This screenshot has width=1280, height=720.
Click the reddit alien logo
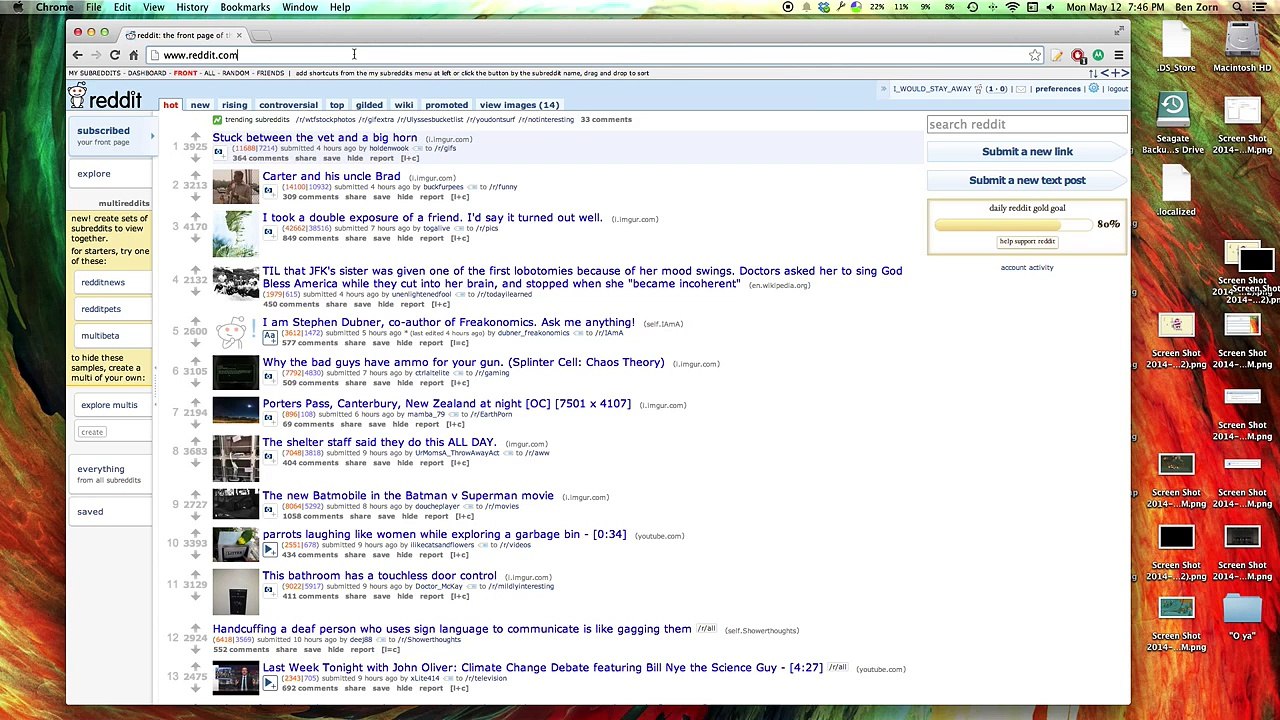[x=77, y=97]
